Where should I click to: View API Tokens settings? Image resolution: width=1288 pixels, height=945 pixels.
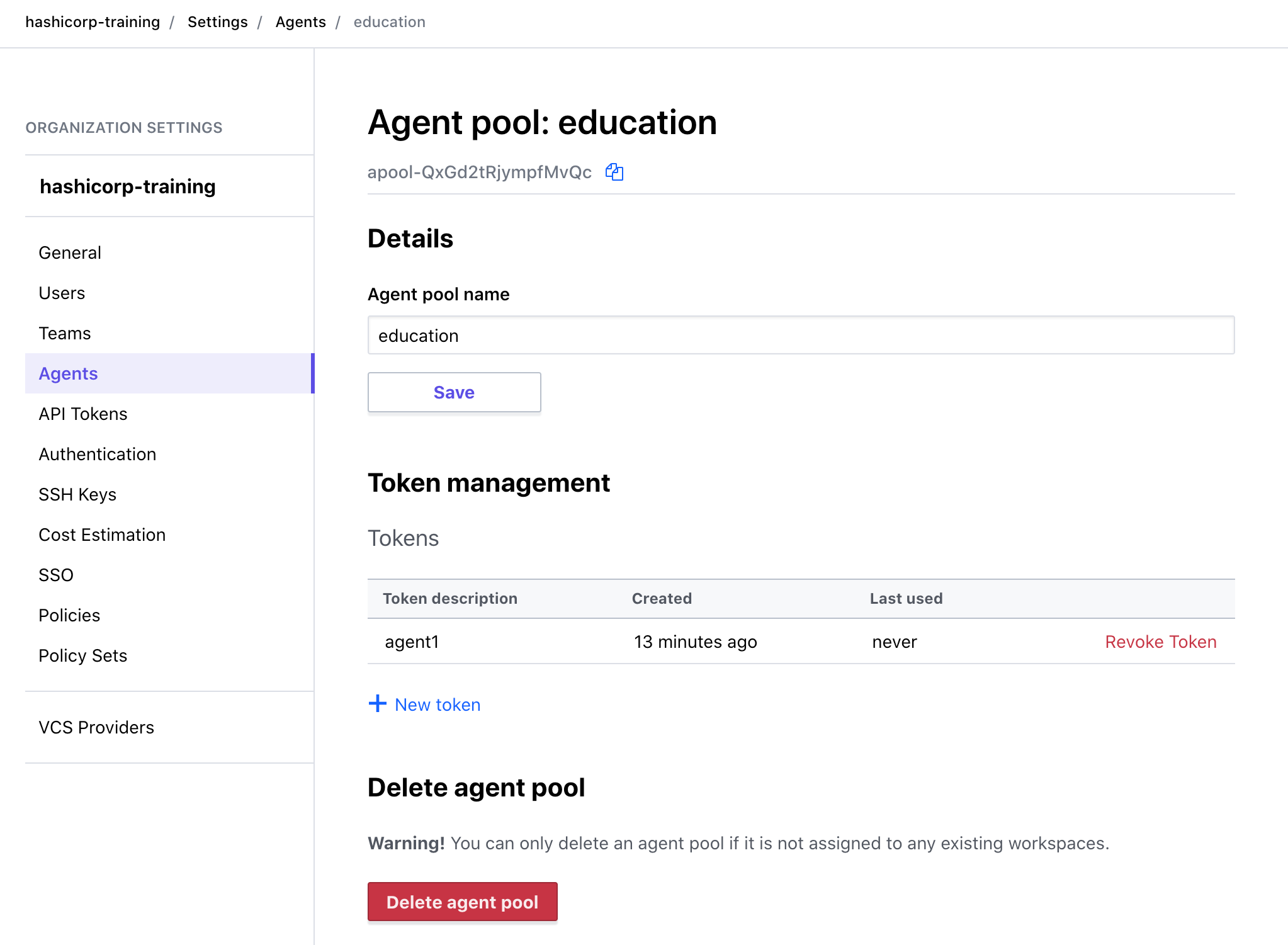[x=82, y=414]
